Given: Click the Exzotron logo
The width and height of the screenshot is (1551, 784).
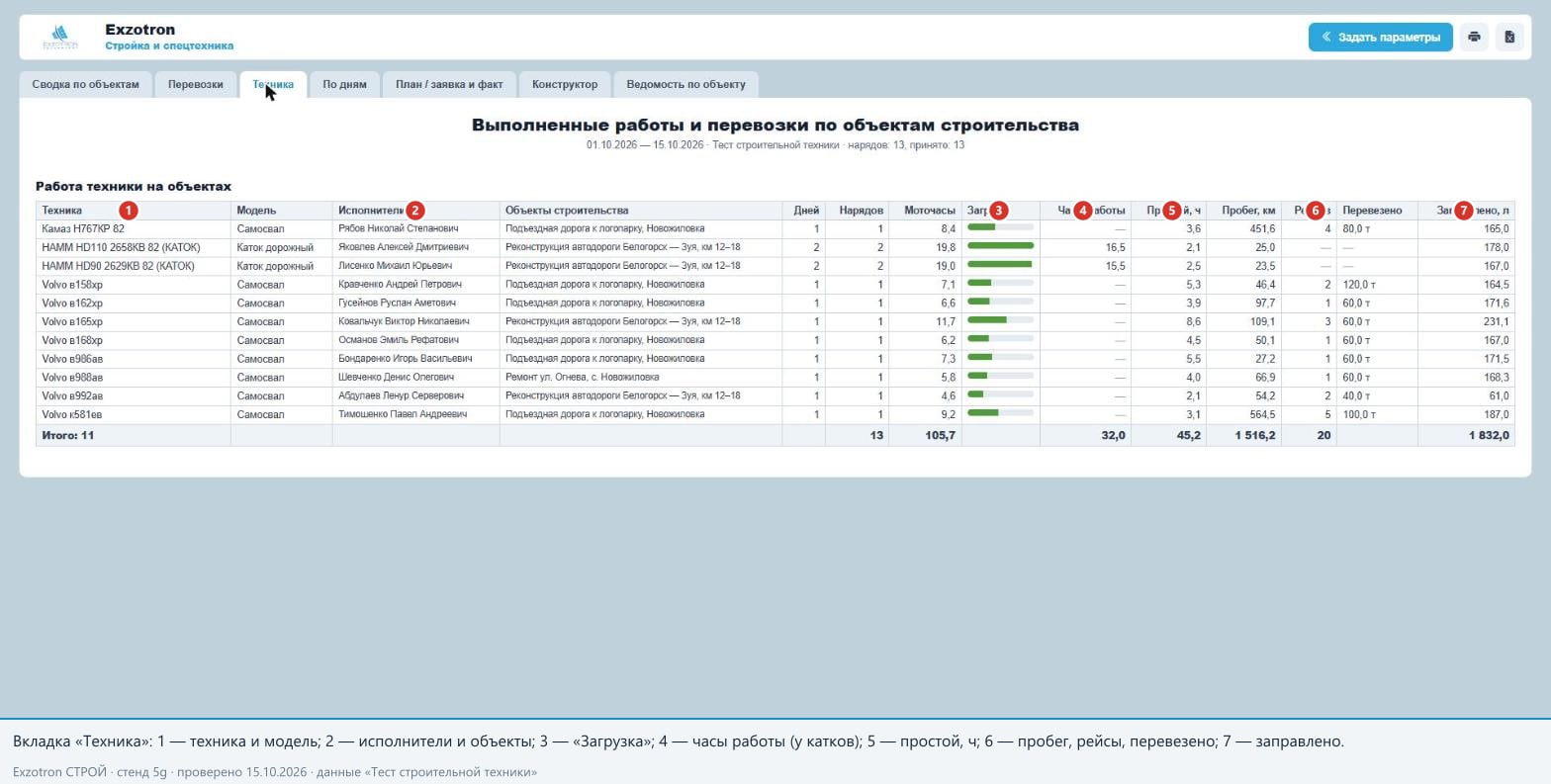Looking at the screenshot, I should coord(60,38).
